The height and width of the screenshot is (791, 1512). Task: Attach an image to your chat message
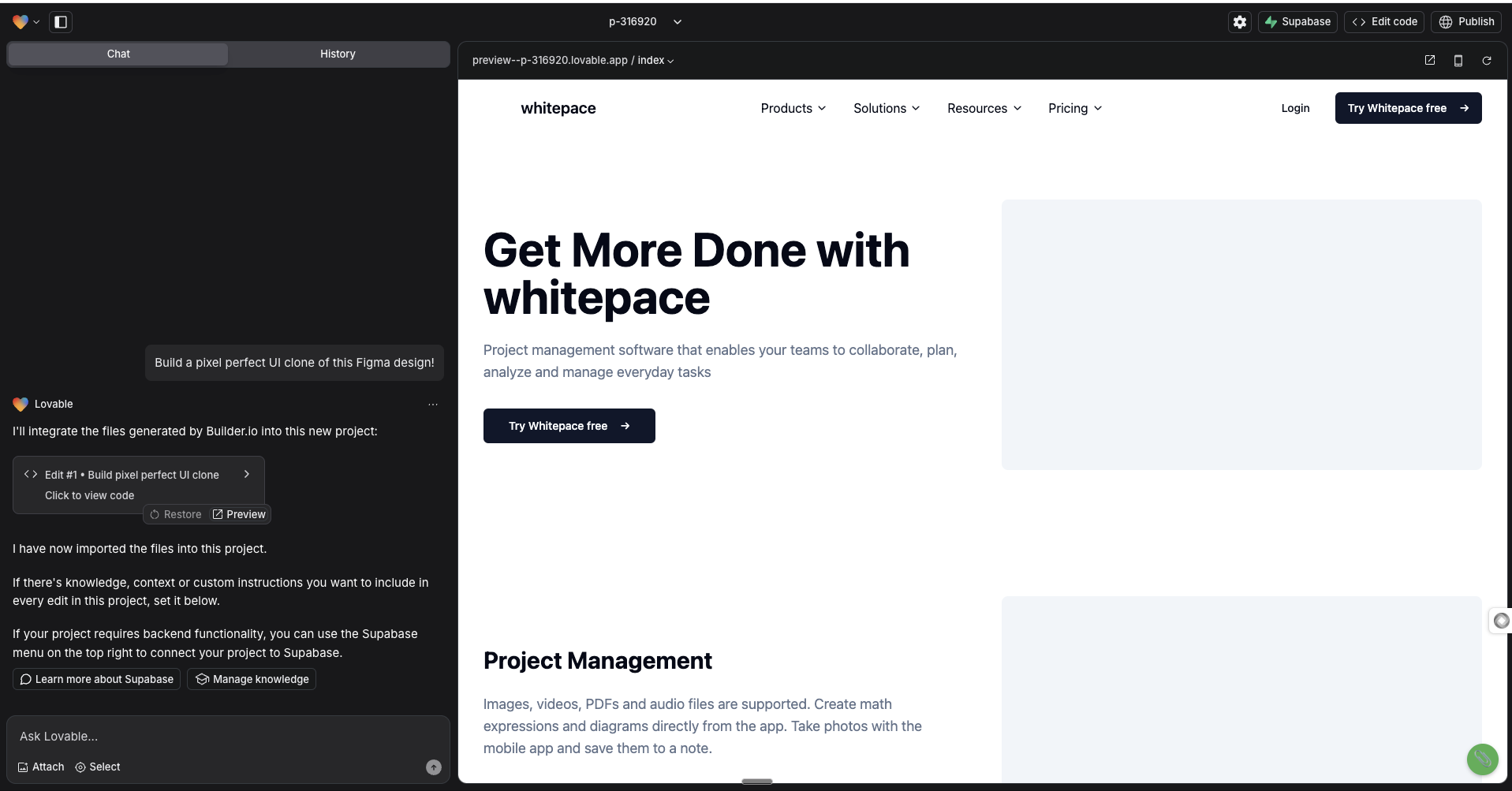40,767
